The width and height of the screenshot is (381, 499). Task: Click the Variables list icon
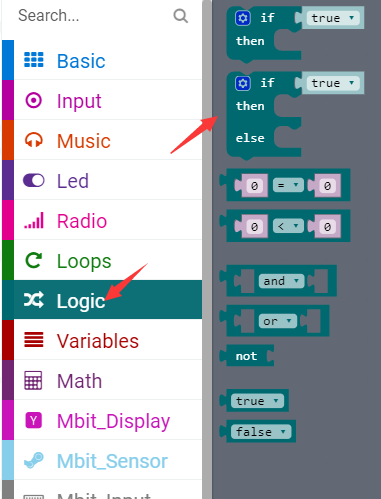click(x=34, y=340)
